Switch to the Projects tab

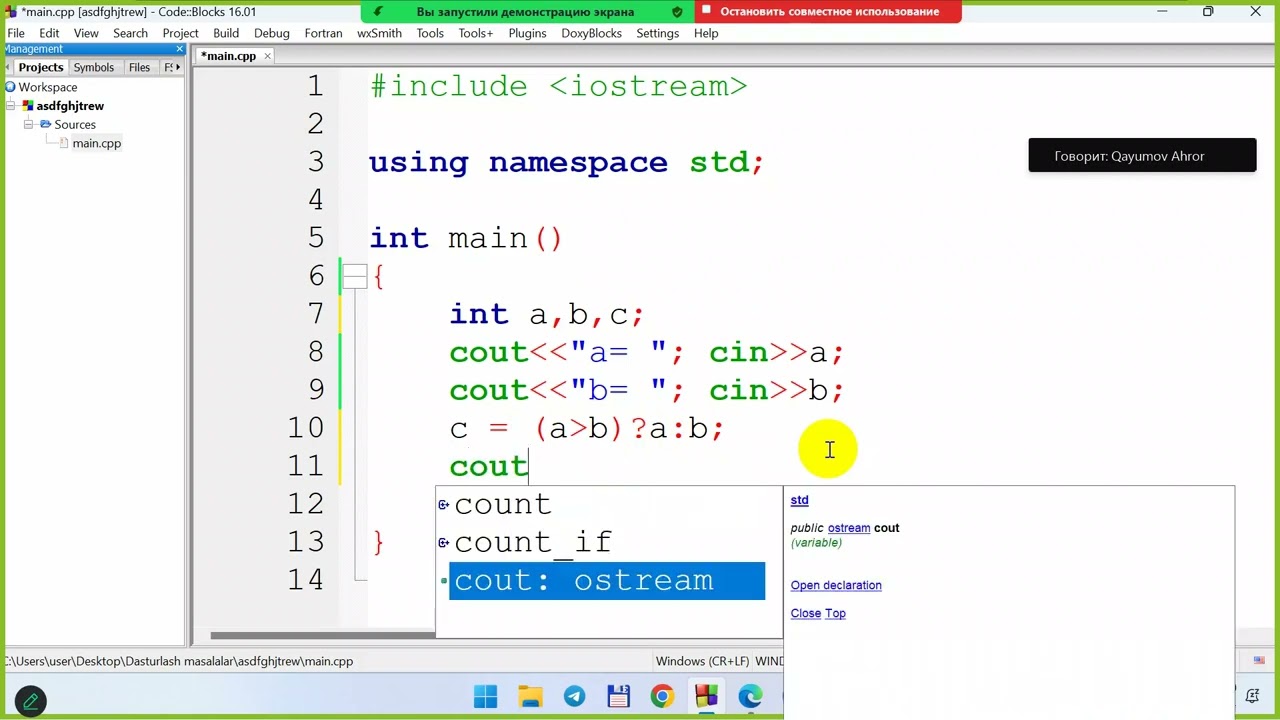(x=40, y=67)
